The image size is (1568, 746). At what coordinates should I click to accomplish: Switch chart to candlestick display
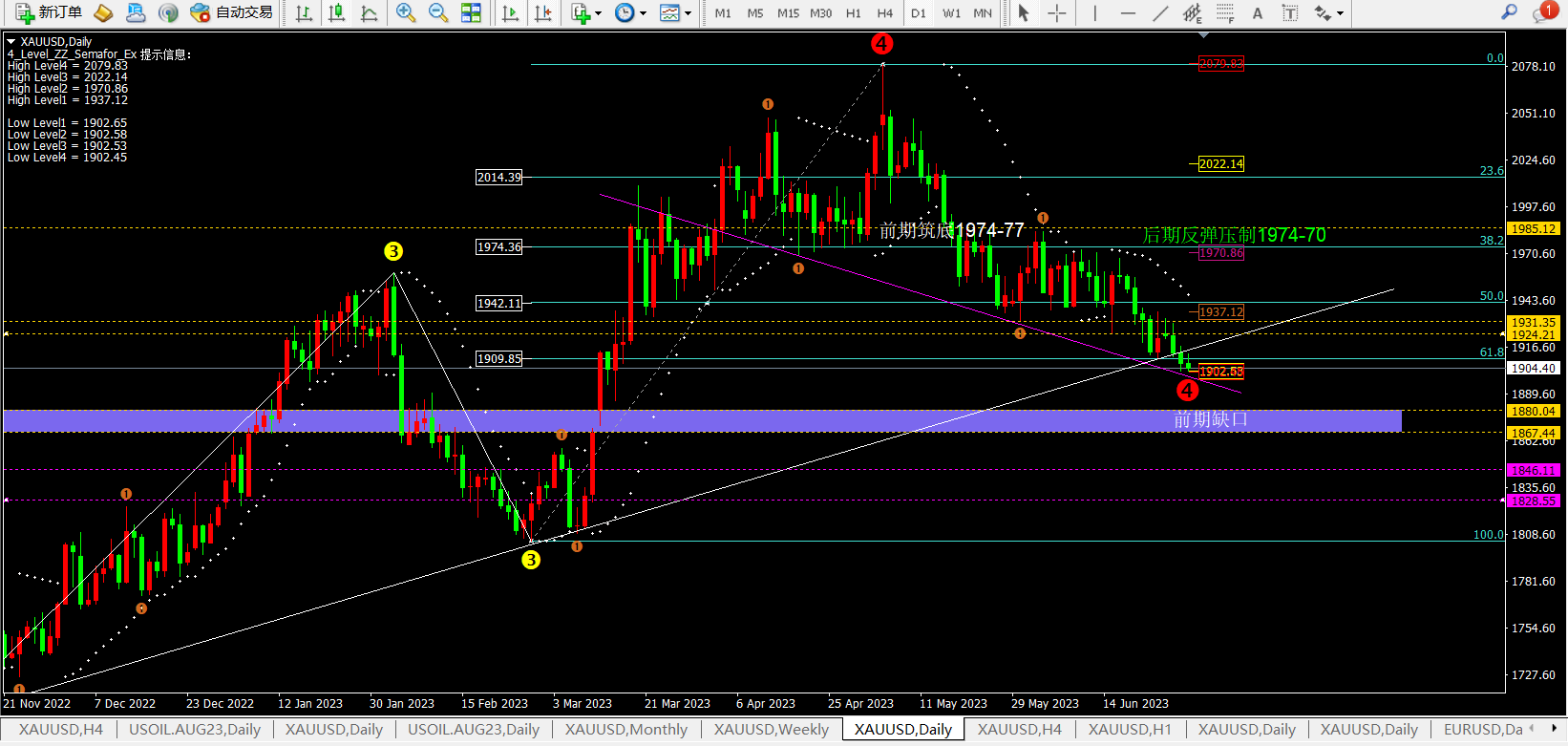point(336,12)
